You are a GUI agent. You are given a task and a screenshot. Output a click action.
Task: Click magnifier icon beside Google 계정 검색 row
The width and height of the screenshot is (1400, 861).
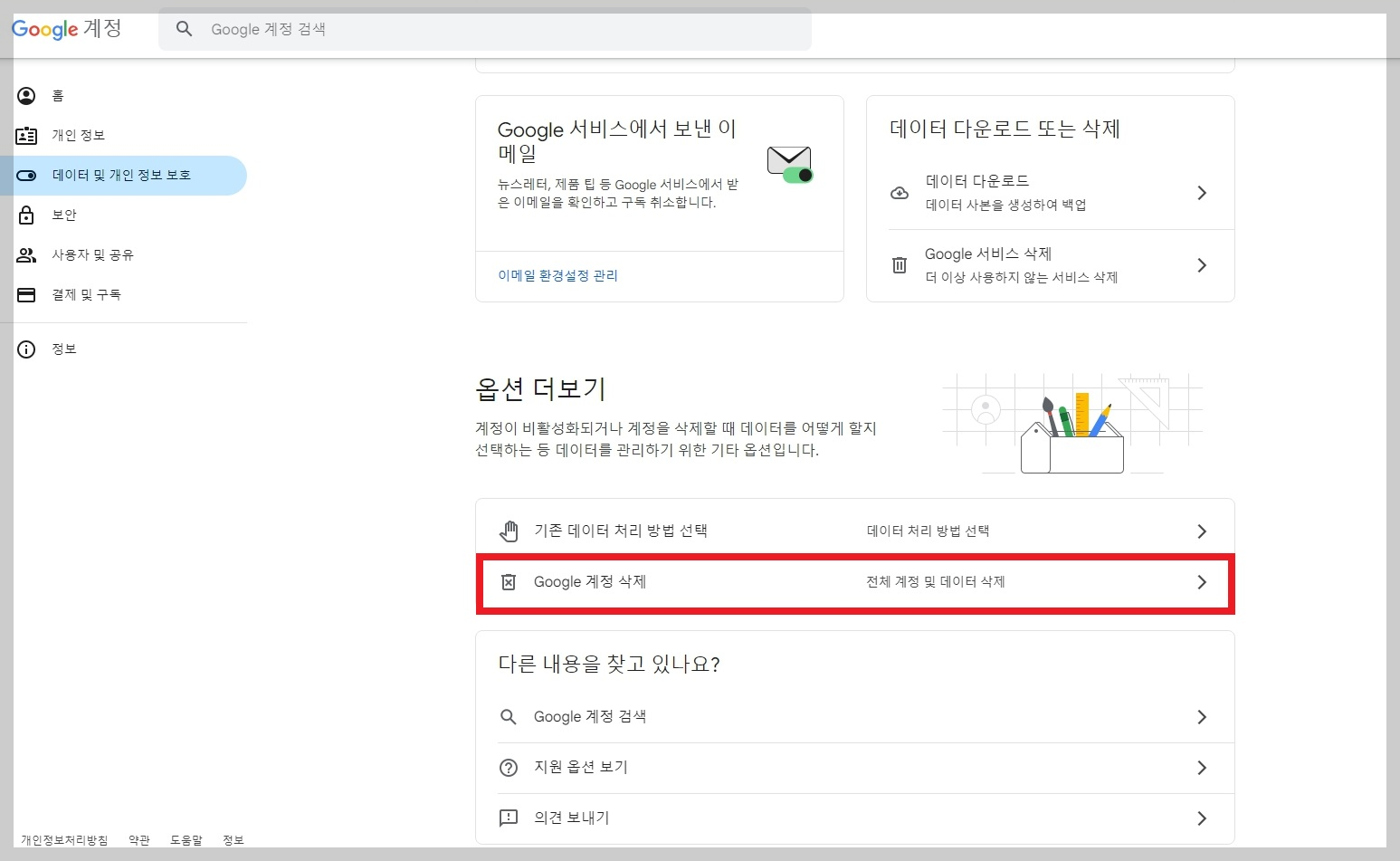click(x=509, y=717)
